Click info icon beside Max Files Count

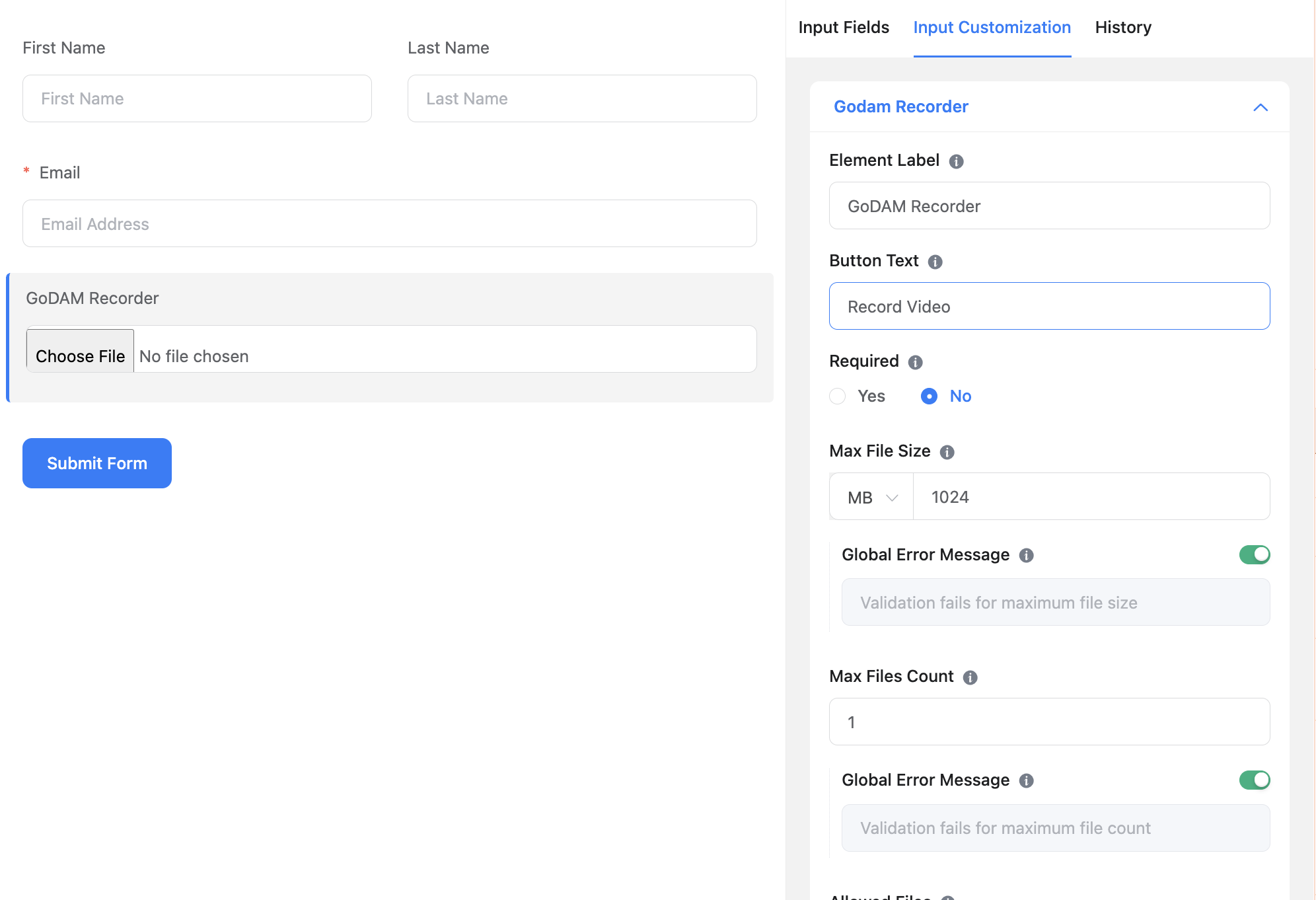970,677
